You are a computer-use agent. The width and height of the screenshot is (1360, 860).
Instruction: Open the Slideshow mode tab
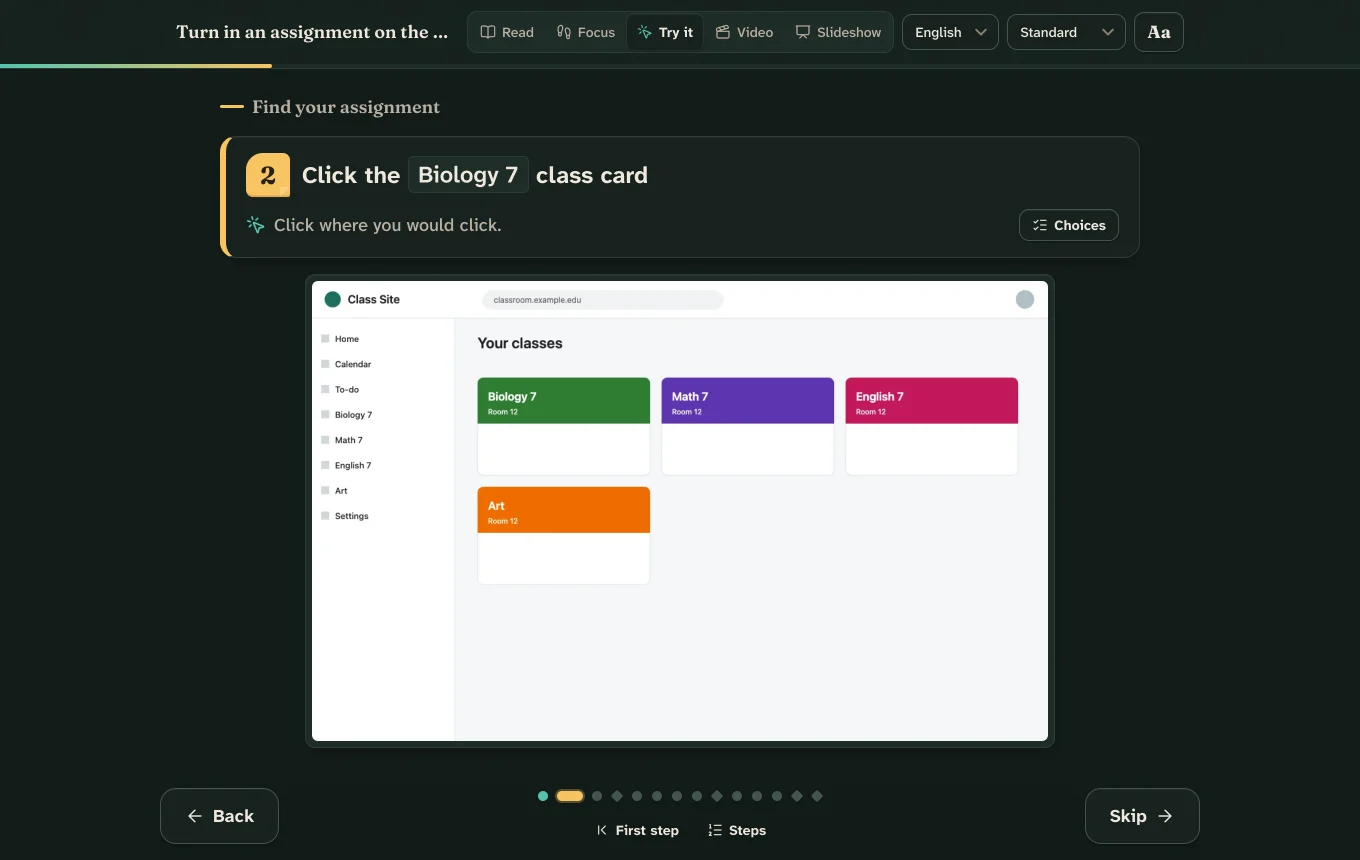pyautogui.click(x=838, y=32)
